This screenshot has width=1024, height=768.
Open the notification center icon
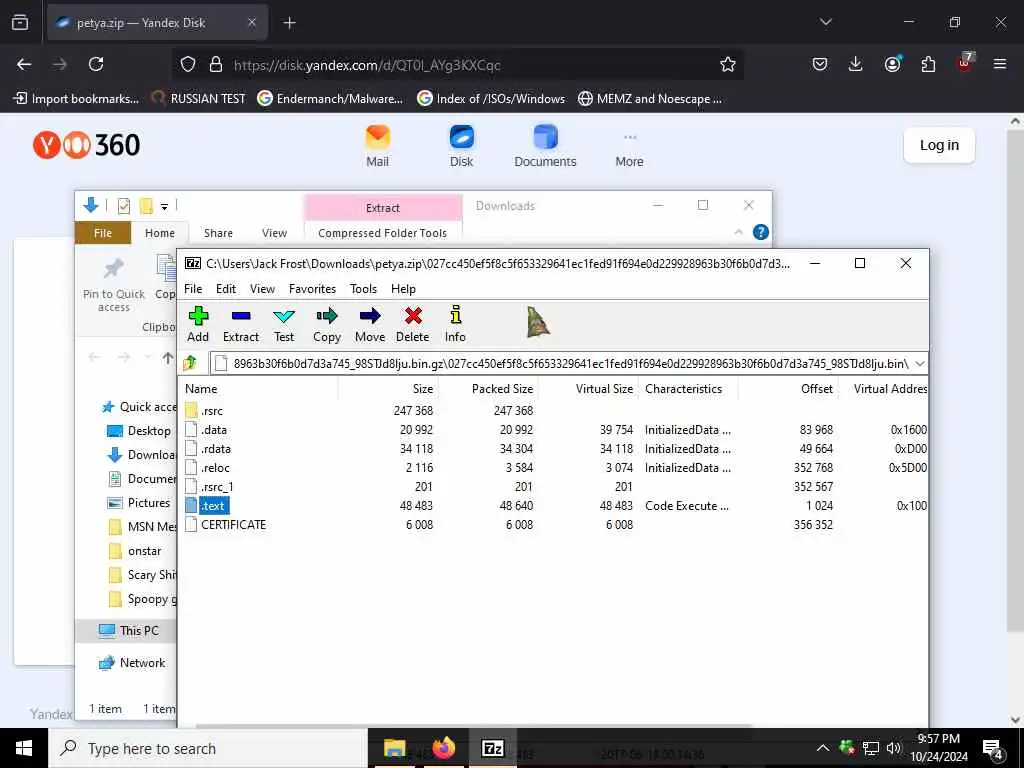click(x=992, y=748)
